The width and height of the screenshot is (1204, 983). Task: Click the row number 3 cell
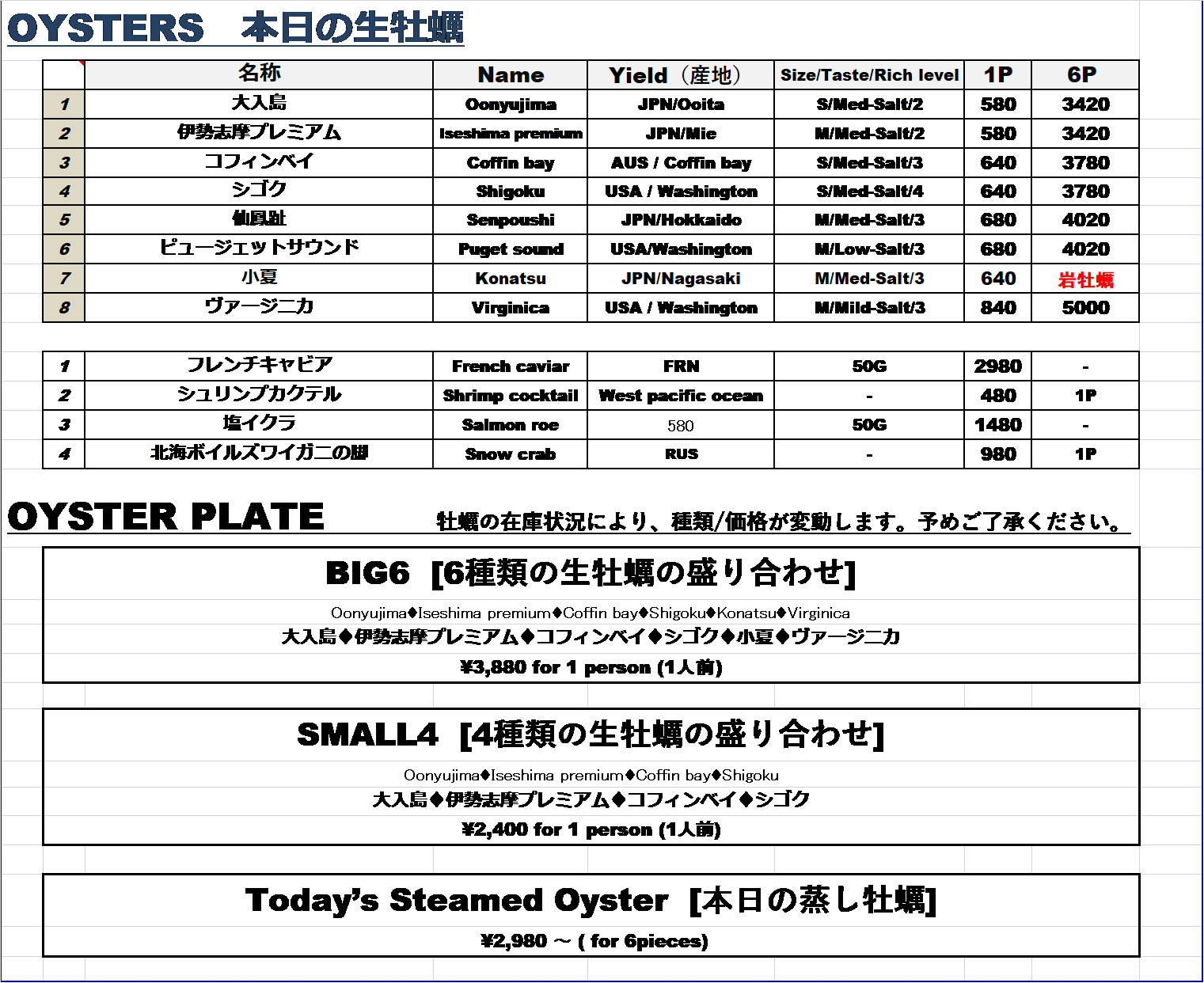tap(64, 163)
